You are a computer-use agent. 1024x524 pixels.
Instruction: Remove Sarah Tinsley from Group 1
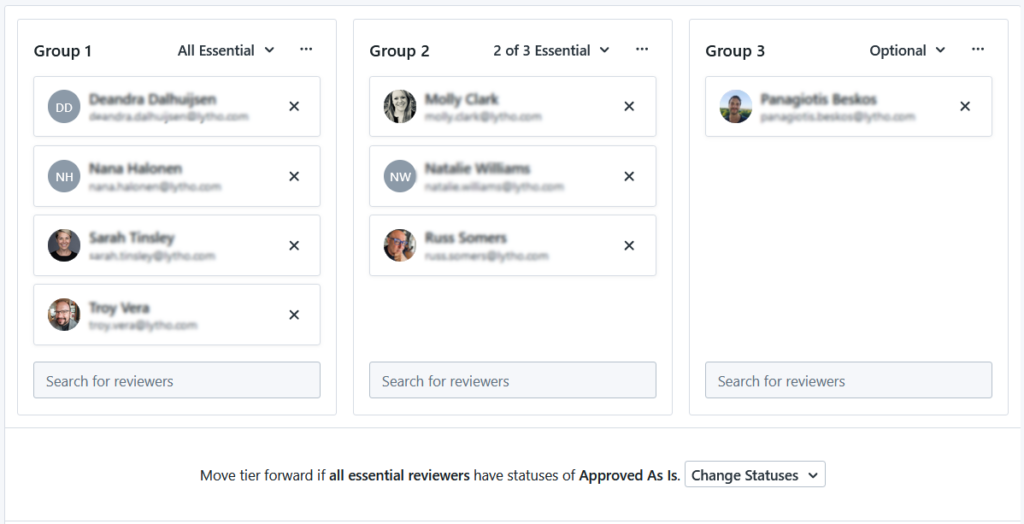pyautogui.click(x=294, y=246)
